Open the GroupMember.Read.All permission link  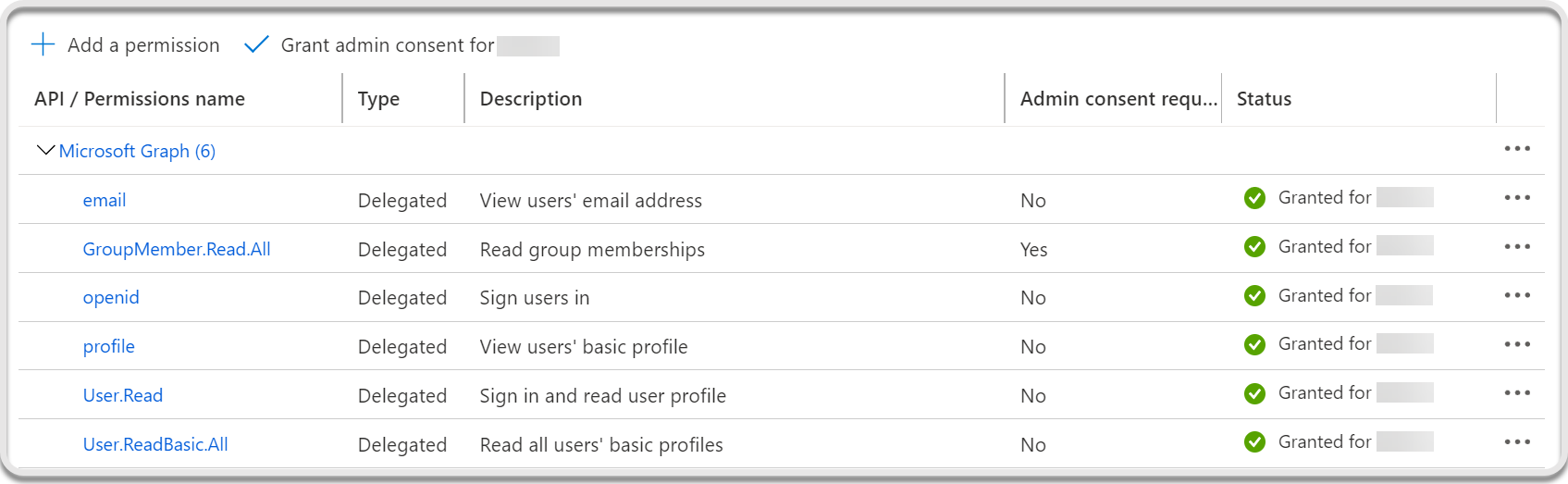pos(177,249)
